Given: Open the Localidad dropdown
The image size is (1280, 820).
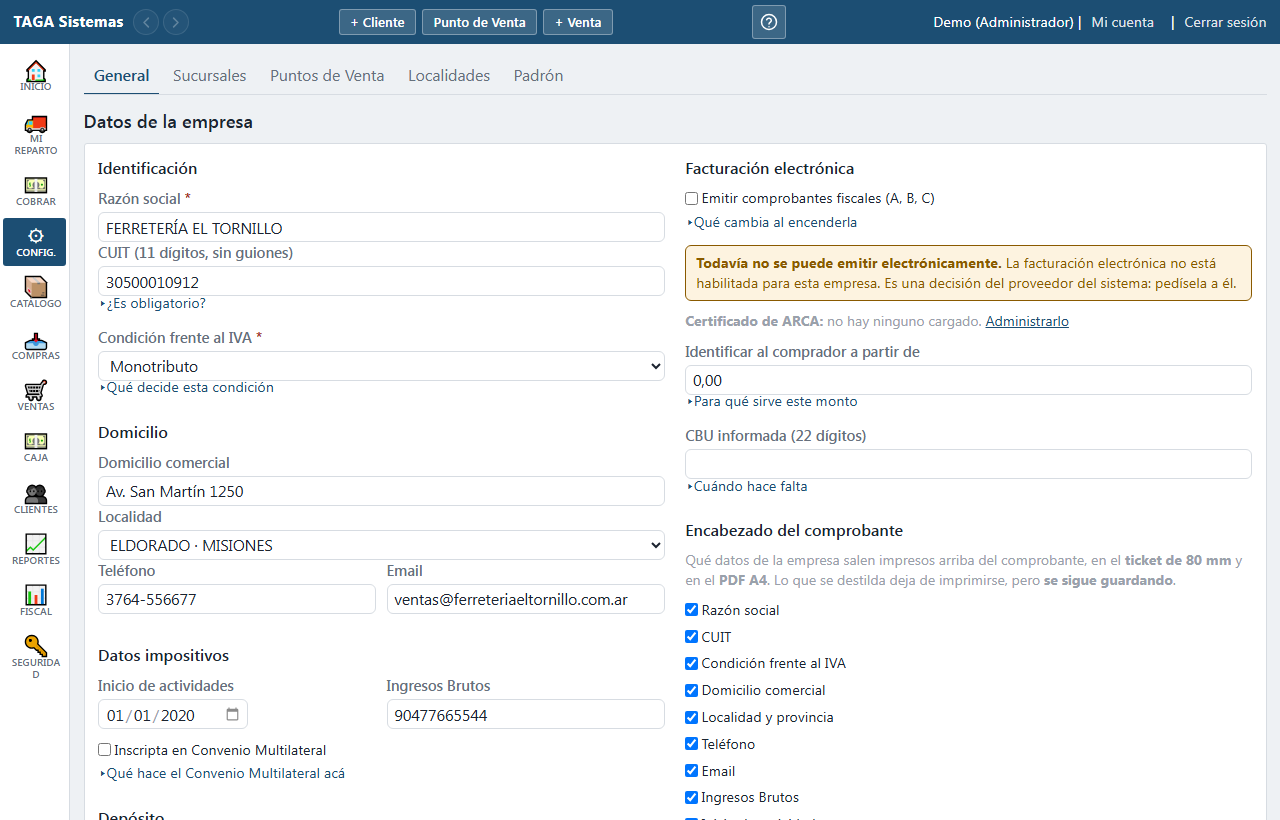Looking at the screenshot, I should pyautogui.click(x=381, y=545).
